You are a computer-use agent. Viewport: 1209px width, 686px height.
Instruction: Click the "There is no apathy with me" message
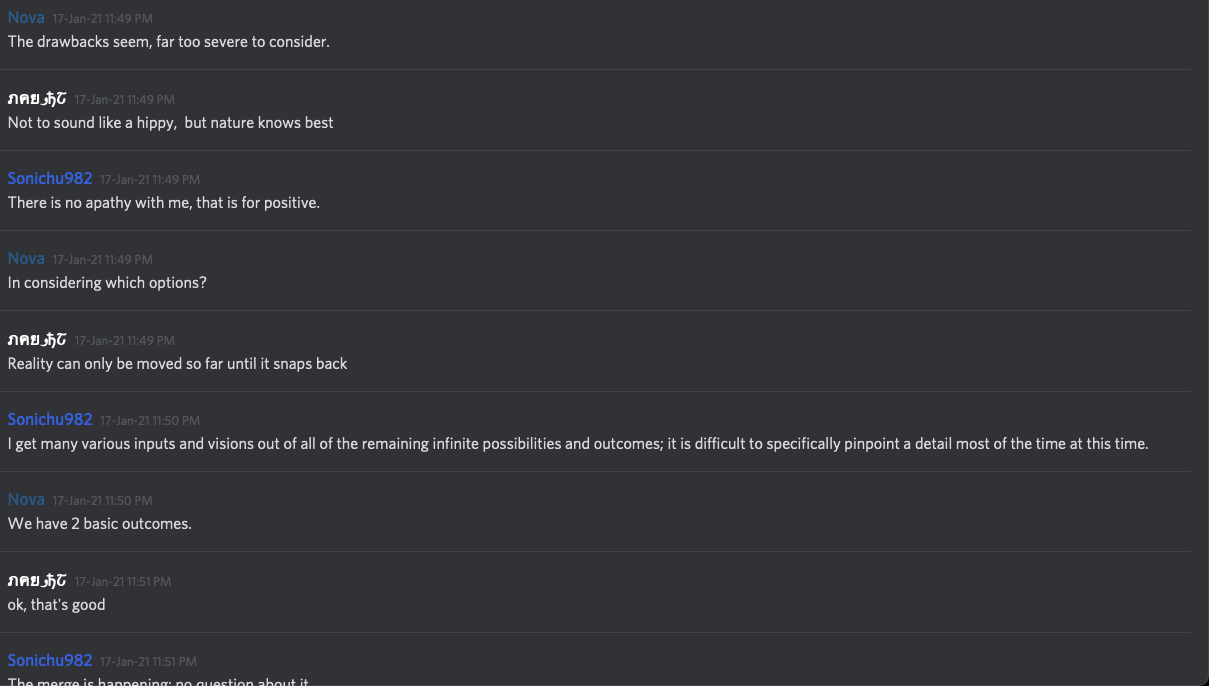163,202
